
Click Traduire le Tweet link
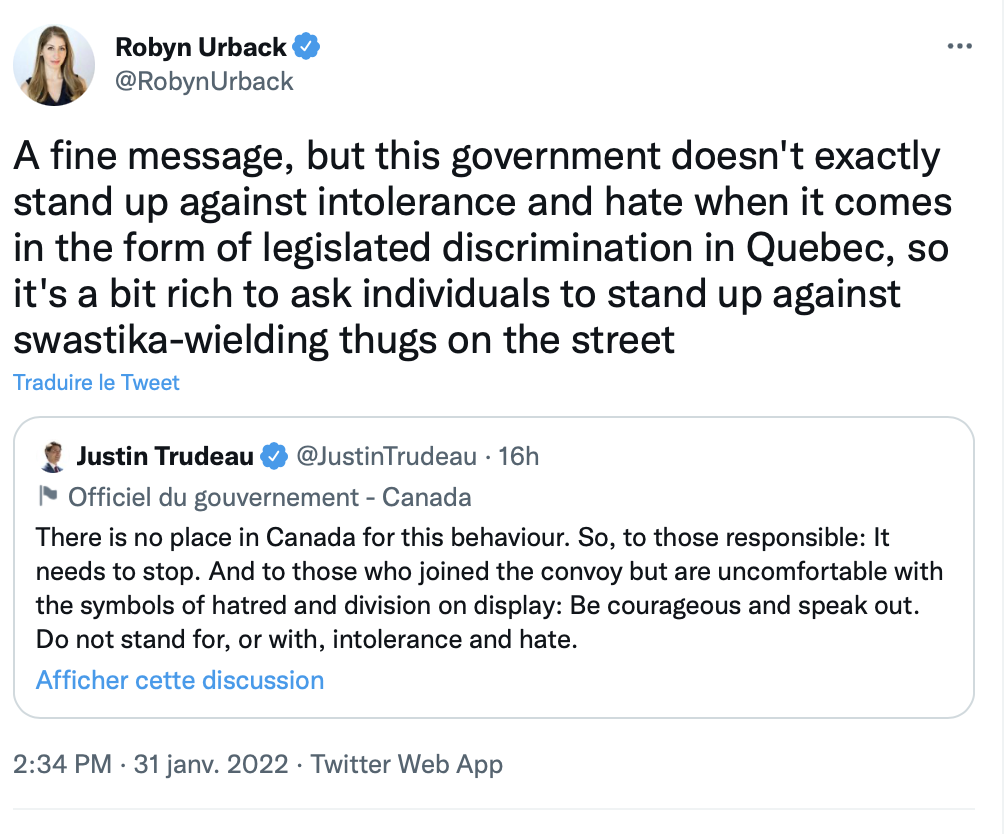(x=96, y=383)
